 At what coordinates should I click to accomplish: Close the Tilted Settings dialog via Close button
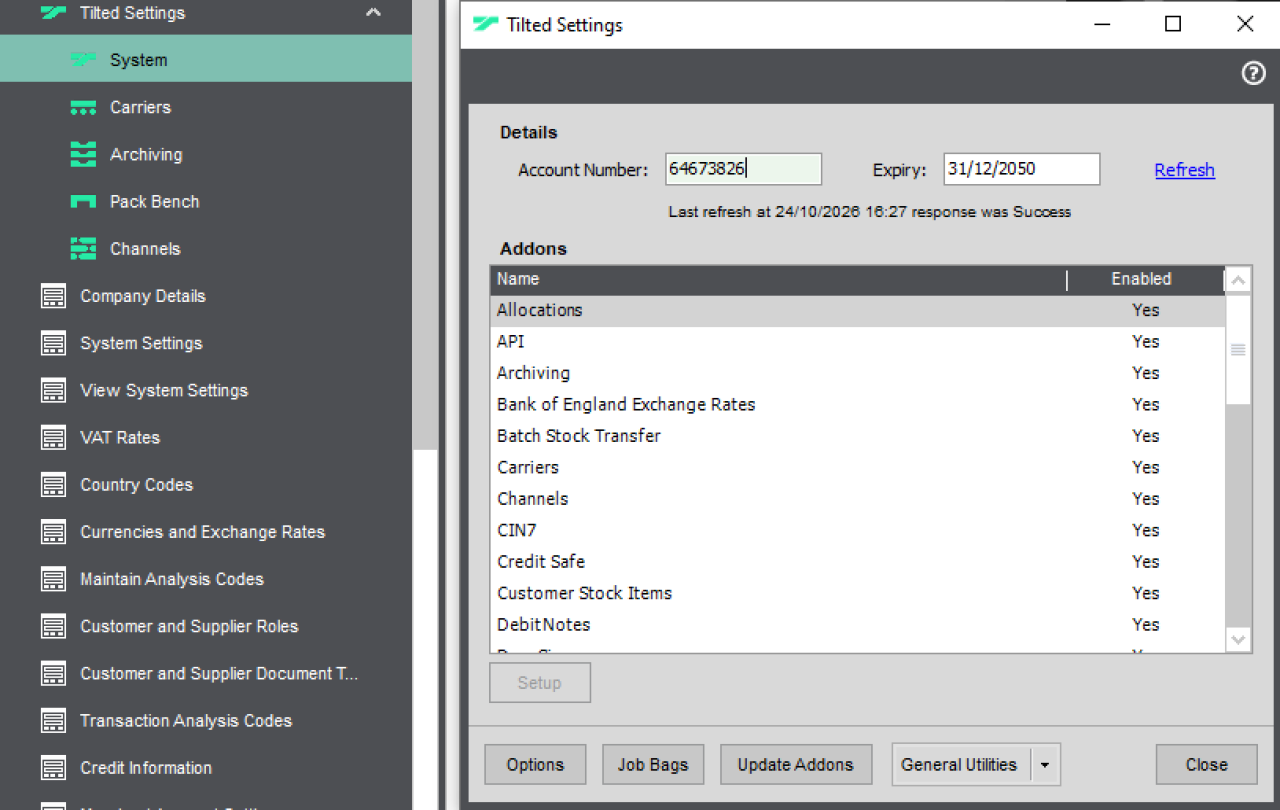click(x=1206, y=765)
